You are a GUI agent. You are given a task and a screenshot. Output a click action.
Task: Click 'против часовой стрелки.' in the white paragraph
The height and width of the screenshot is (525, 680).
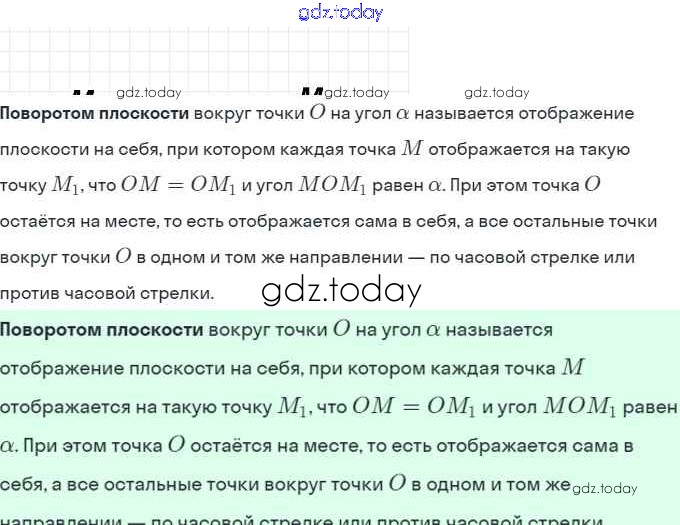(107, 294)
